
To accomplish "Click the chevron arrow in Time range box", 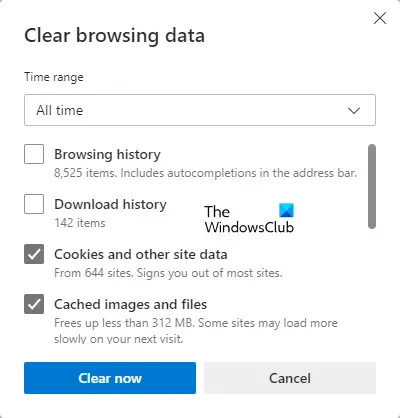I will [354, 110].
